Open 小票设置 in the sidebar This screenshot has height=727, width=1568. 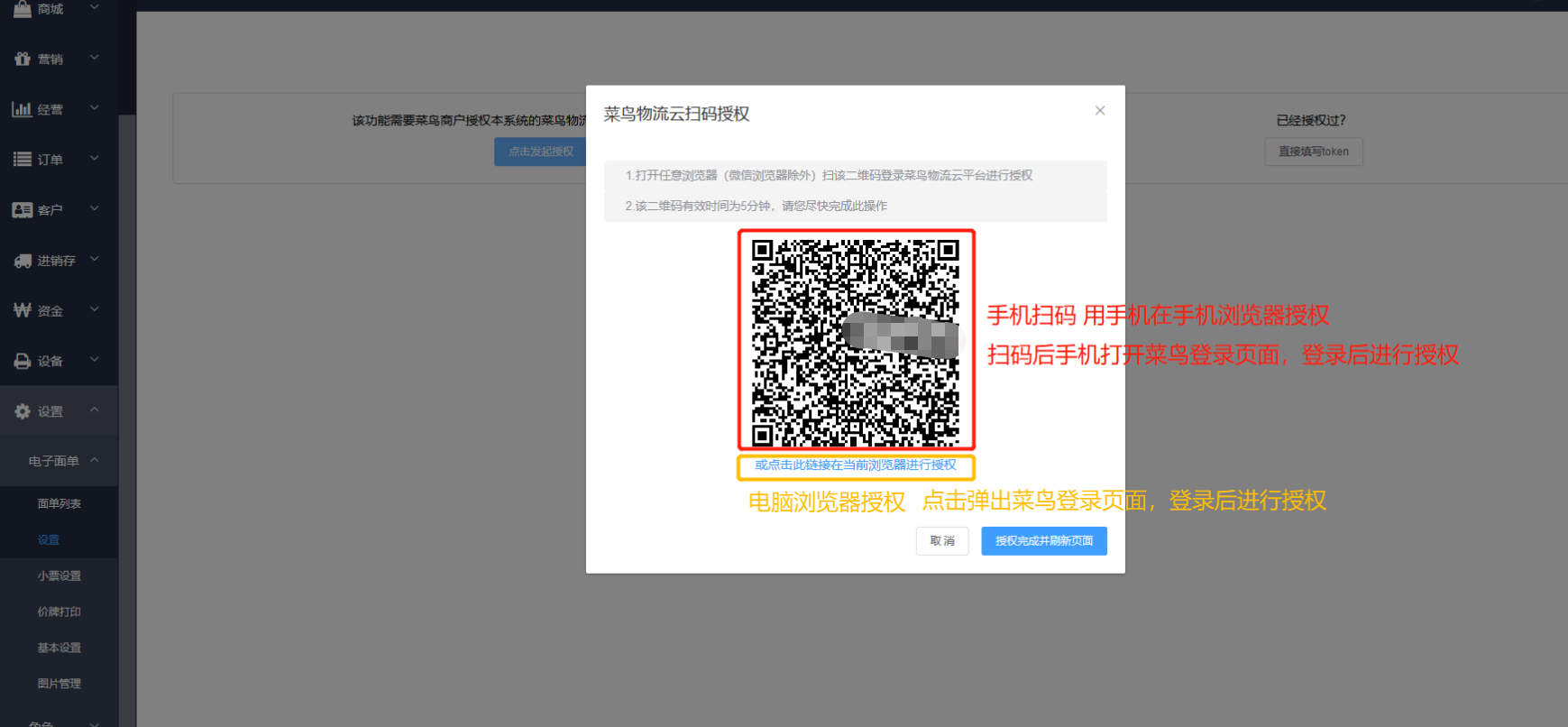click(x=59, y=575)
